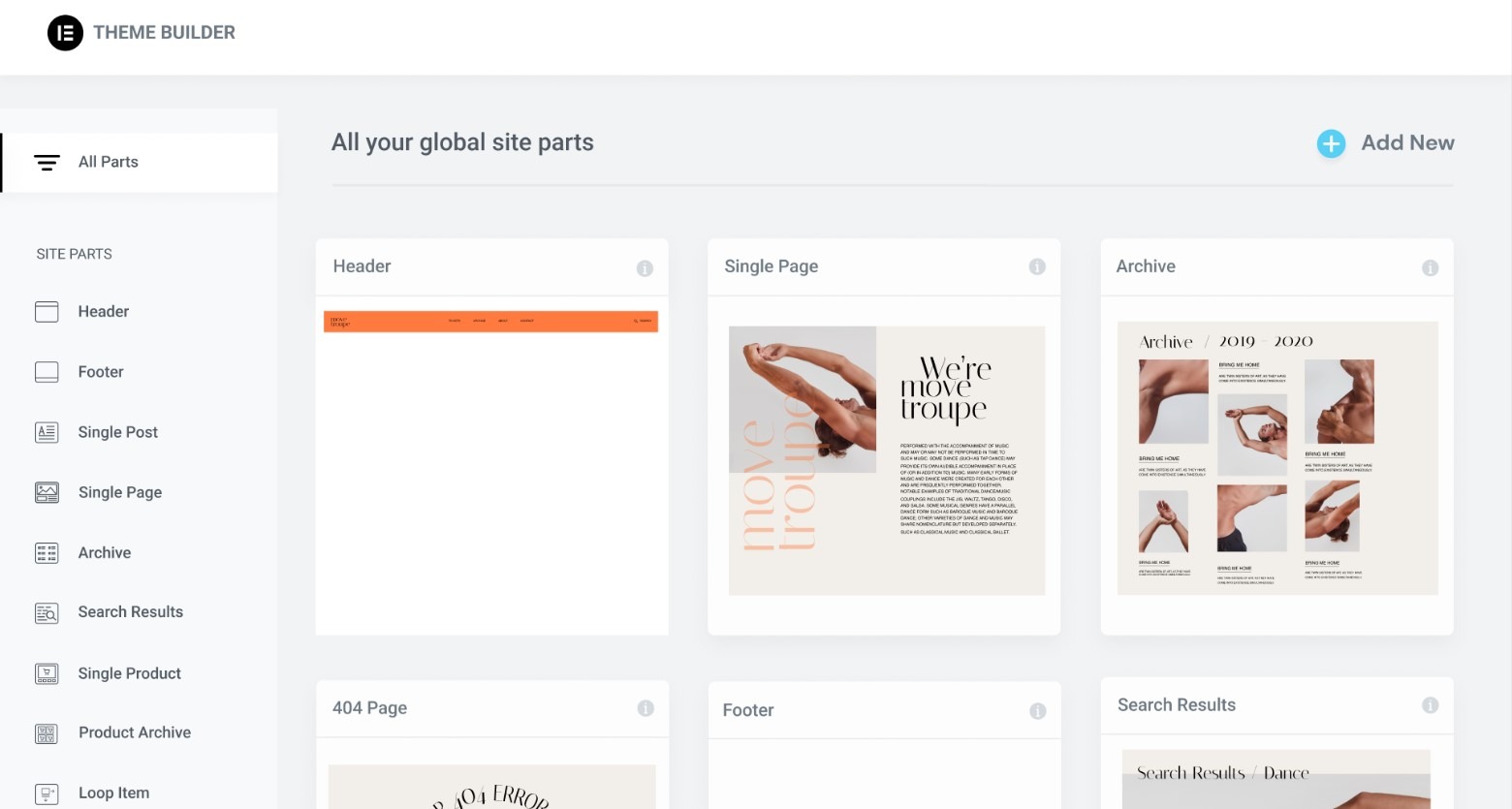Open info tooltip on the Archive card
1512x809 pixels.
1431,268
